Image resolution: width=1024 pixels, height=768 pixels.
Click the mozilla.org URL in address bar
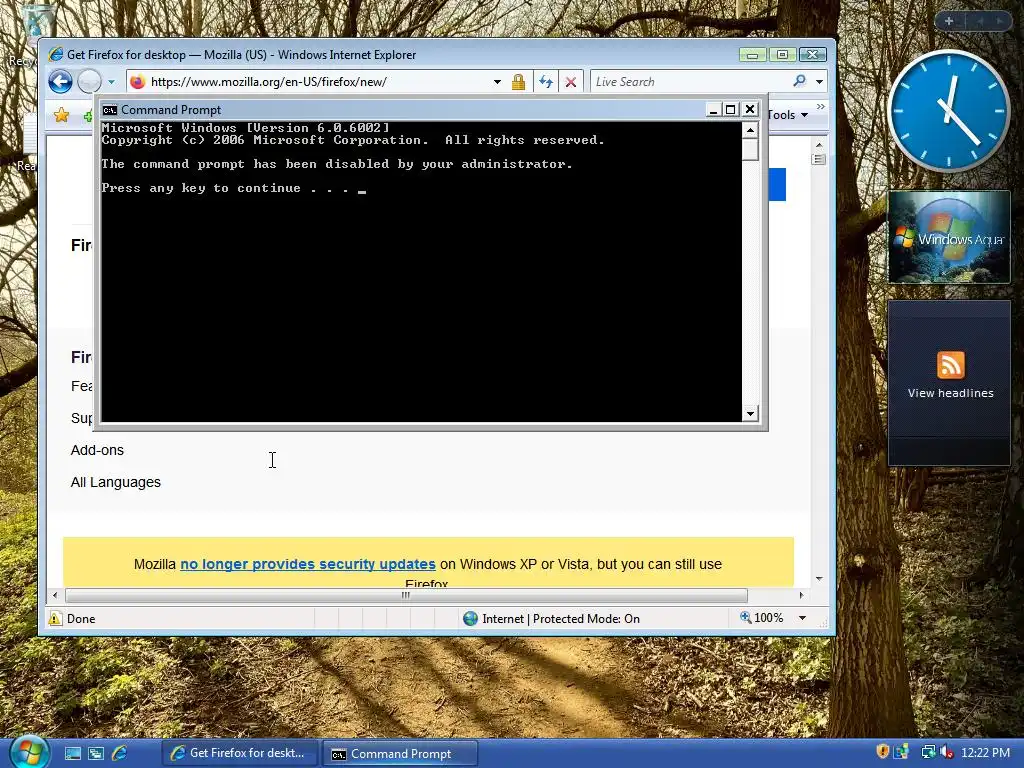point(268,82)
